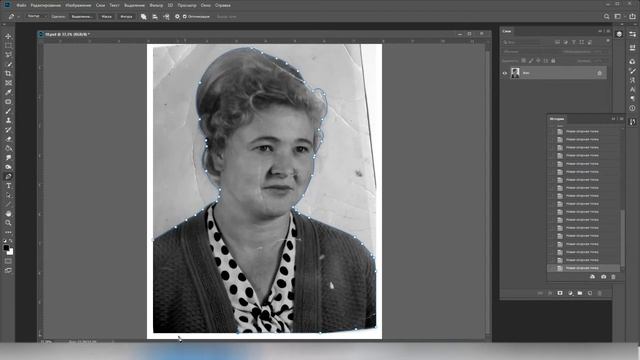Turn layer filtering on or off switch
This screenshot has width=640, height=360.
pyautogui.click(x=608, y=42)
